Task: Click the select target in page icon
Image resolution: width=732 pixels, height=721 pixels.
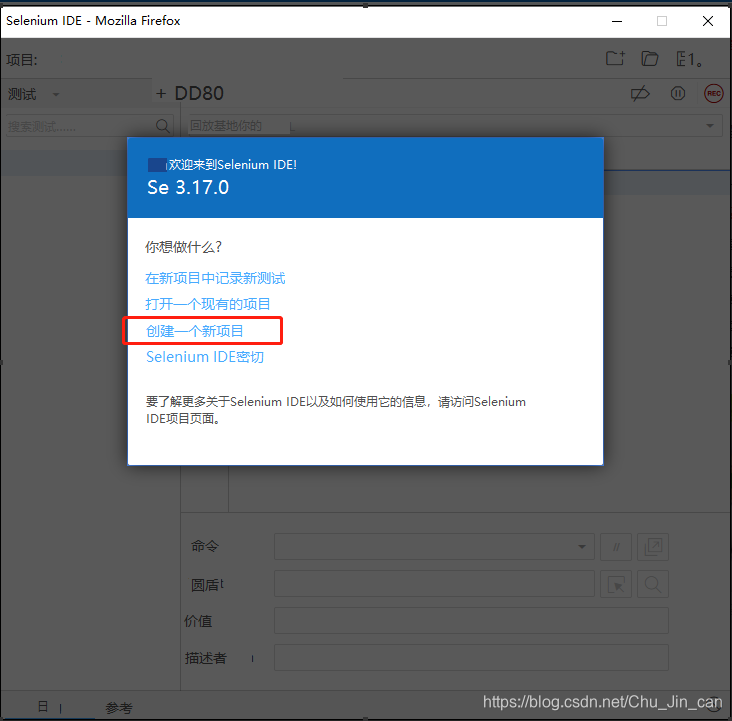Action: point(616,584)
